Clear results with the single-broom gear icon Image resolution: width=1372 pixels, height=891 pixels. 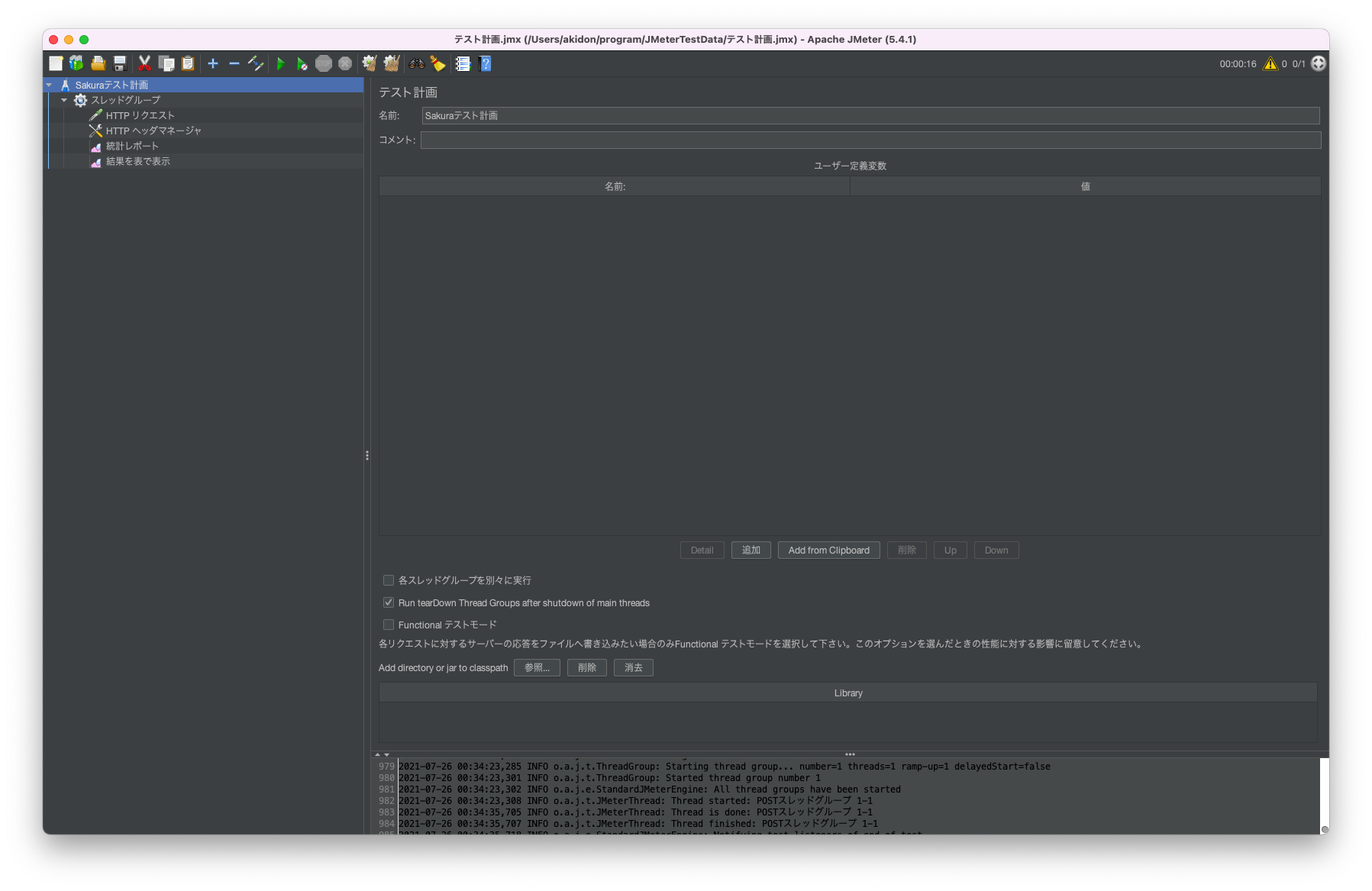(x=370, y=63)
